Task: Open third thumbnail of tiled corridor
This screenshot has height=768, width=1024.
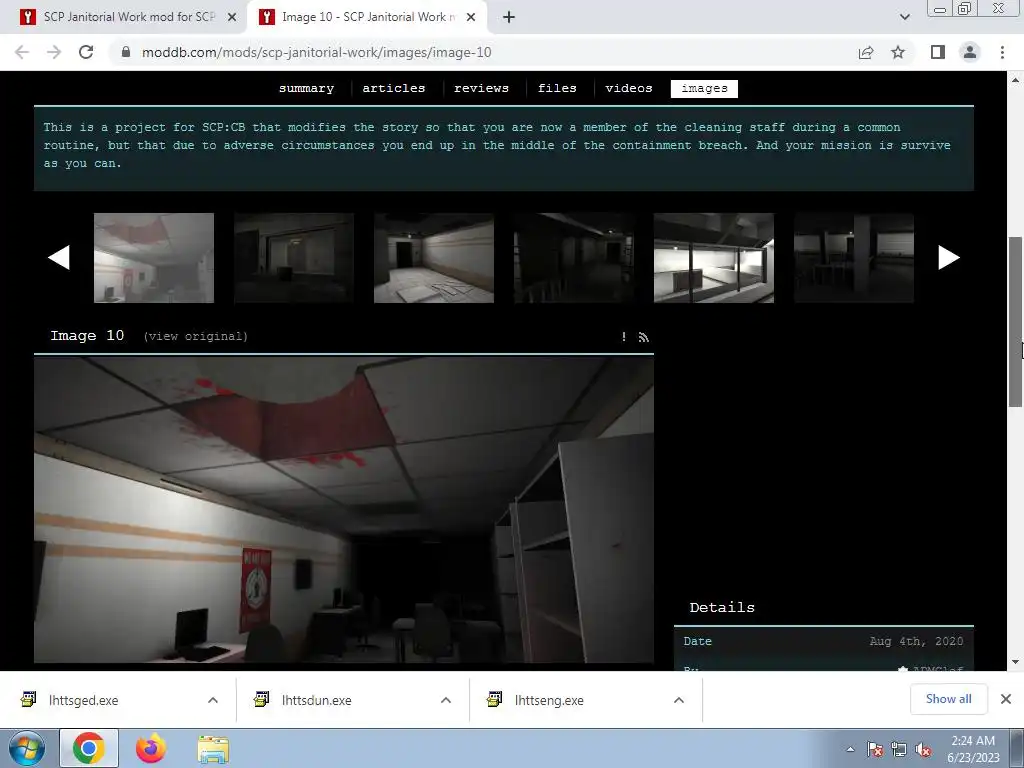Action: pyautogui.click(x=434, y=258)
